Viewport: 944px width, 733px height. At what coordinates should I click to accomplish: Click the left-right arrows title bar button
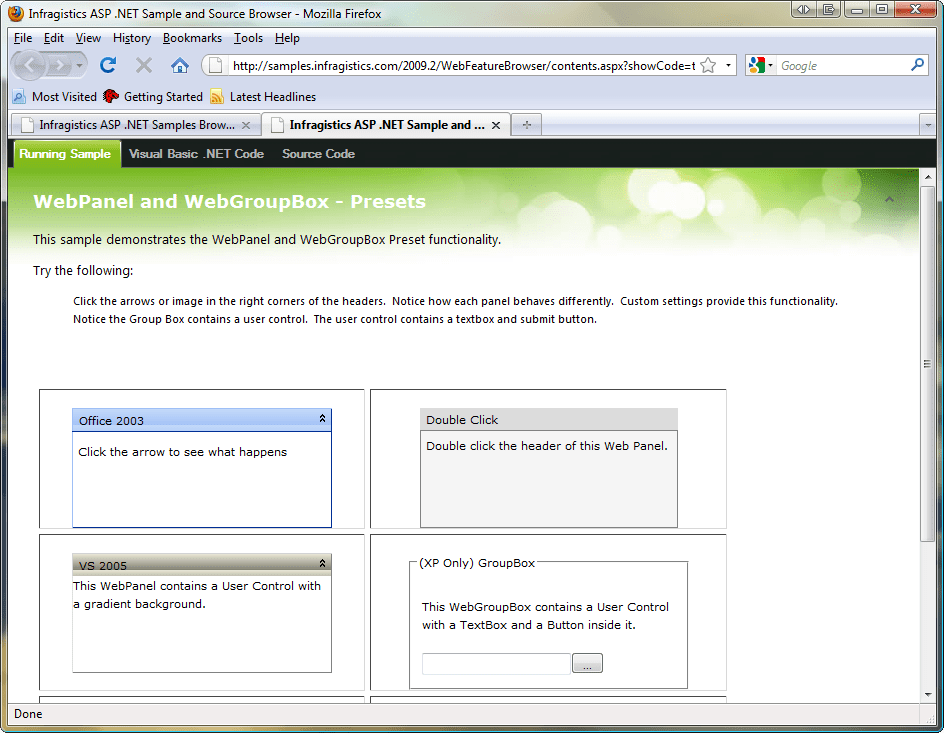coord(804,9)
